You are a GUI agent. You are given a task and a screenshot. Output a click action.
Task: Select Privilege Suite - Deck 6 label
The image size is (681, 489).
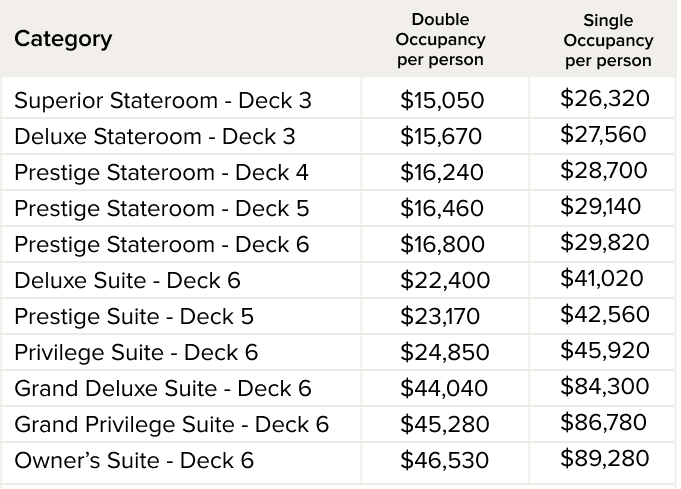point(136,353)
